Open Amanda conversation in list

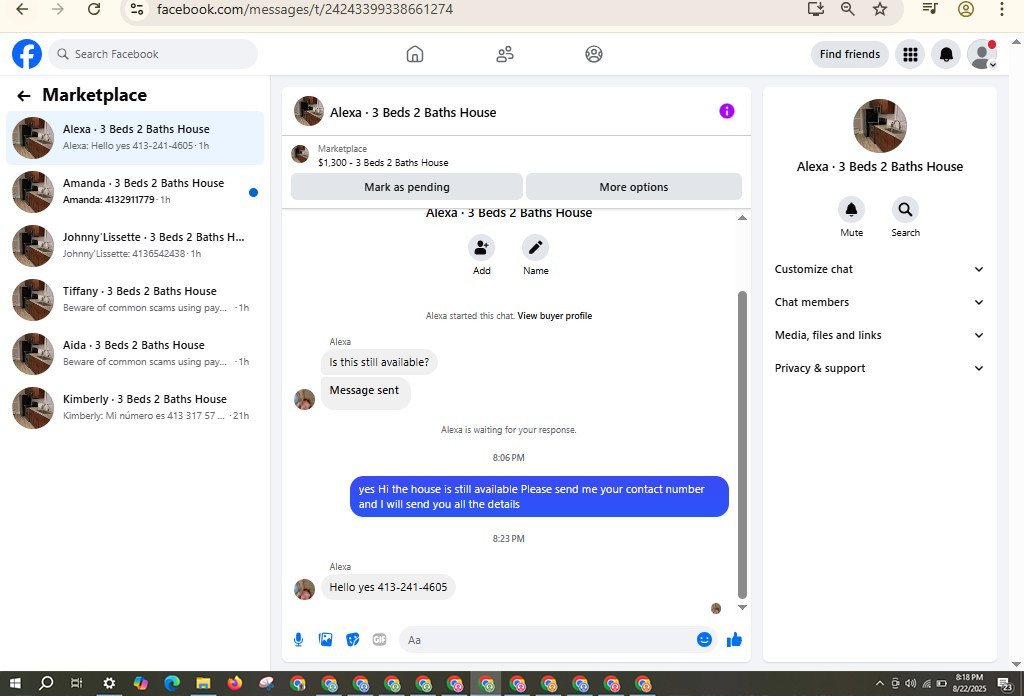coord(135,192)
